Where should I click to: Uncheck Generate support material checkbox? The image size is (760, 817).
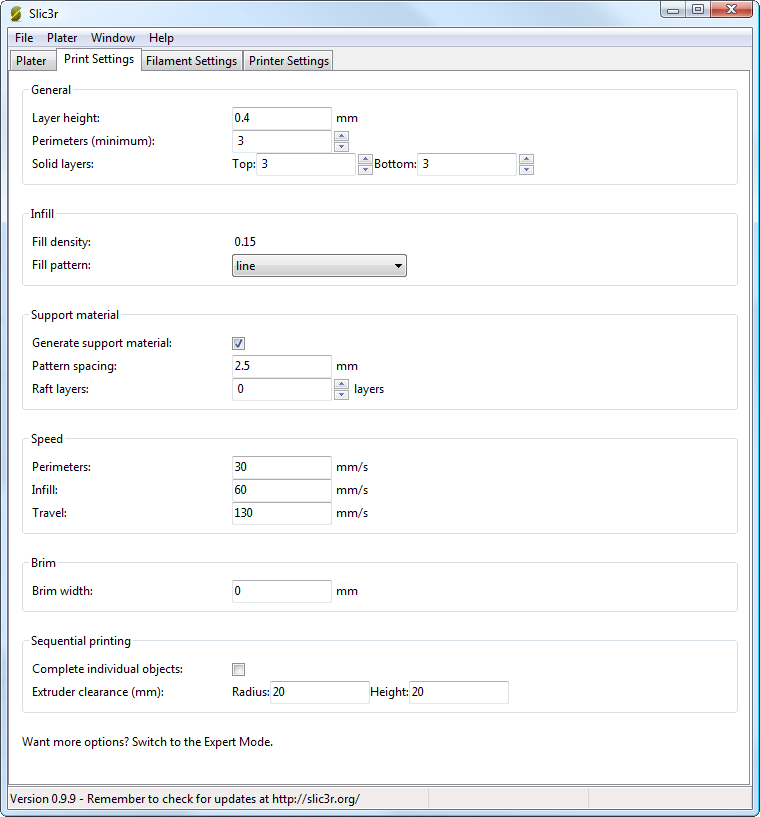click(239, 343)
